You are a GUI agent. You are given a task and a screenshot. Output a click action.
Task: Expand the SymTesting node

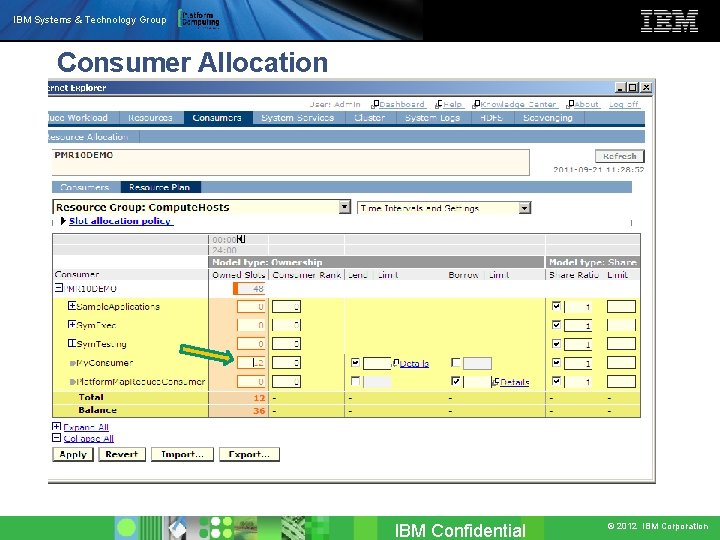(72, 343)
